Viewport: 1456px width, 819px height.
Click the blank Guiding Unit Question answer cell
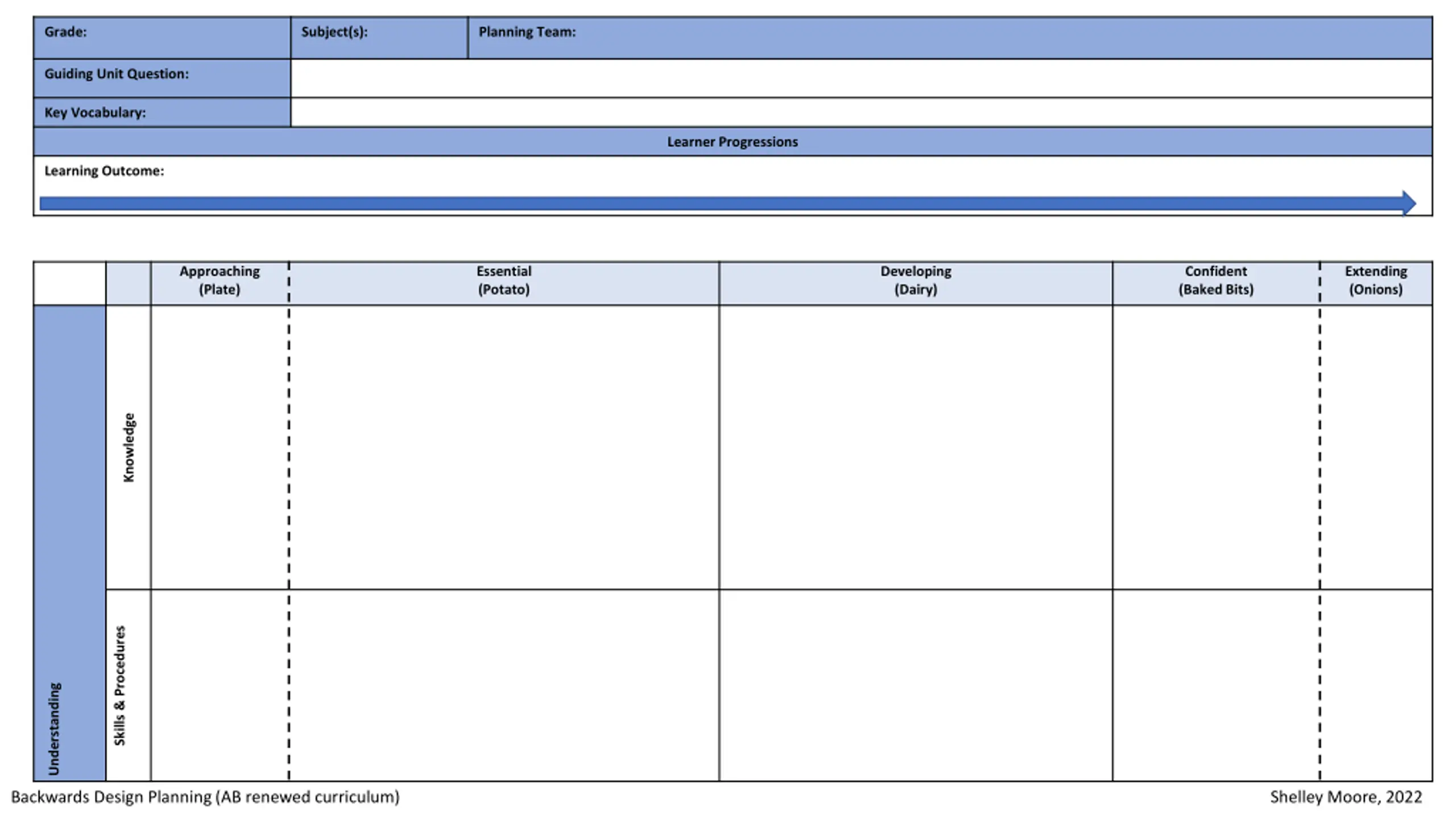coord(861,78)
